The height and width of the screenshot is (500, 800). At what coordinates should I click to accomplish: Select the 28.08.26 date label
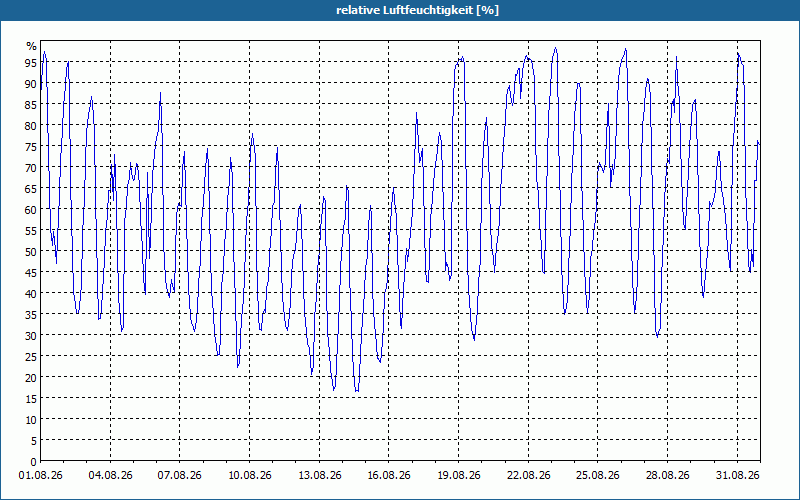(667, 476)
